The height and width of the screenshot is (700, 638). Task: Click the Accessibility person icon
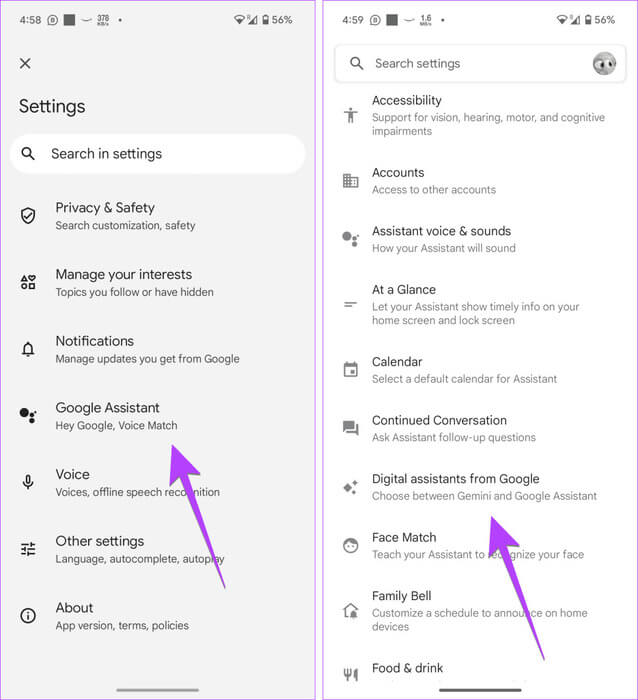351,115
